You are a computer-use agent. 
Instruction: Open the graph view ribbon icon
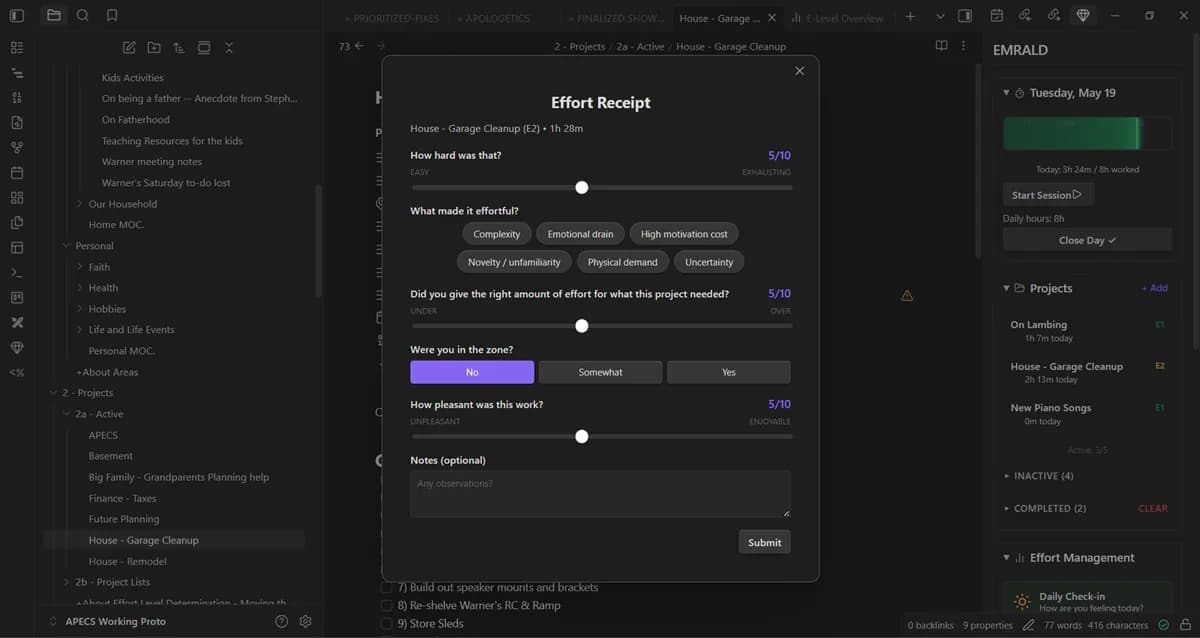click(x=17, y=147)
